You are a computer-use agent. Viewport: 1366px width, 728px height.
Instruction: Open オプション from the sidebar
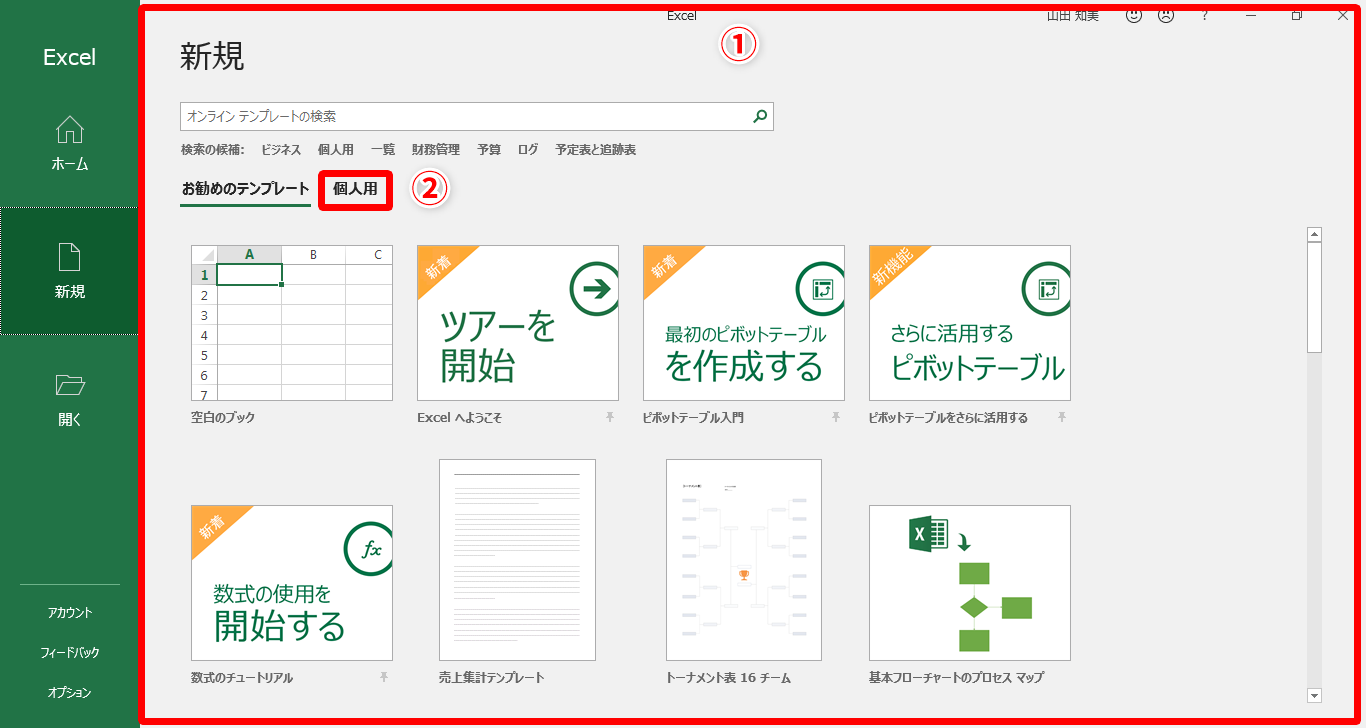tap(69, 692)
